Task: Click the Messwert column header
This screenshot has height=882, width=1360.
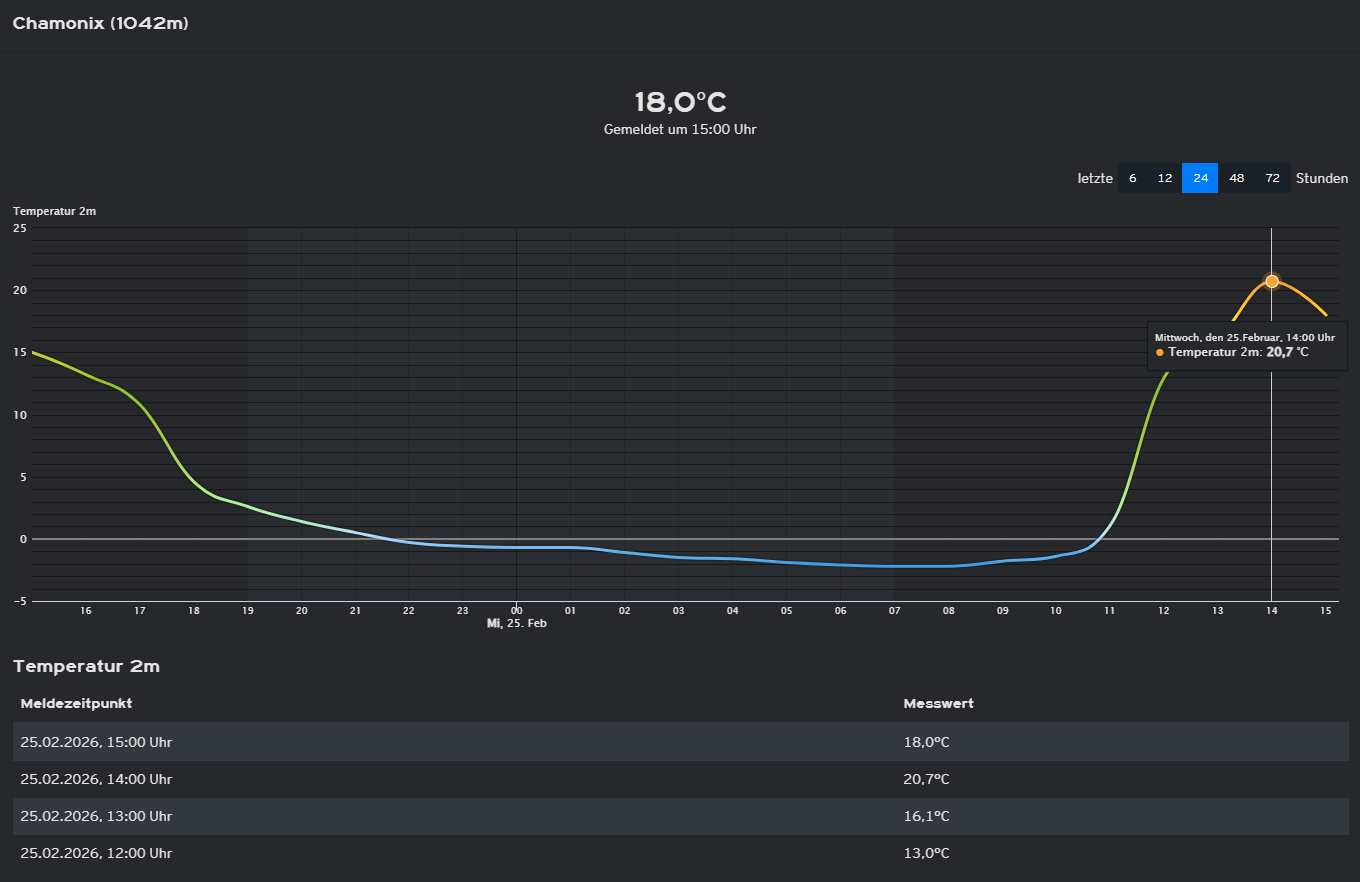Action: pyautogui.click(x=938, y=703)
